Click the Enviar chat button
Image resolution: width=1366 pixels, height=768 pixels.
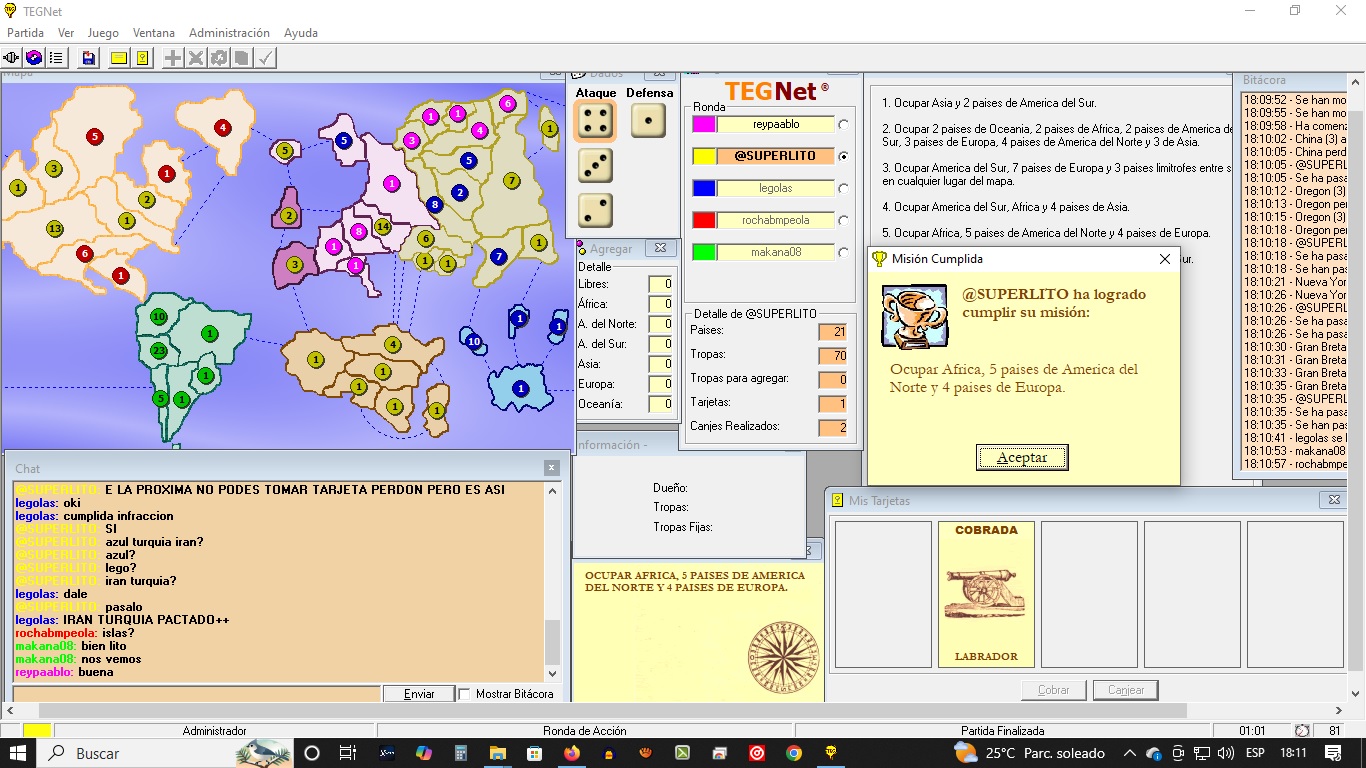tap(419, 694)
